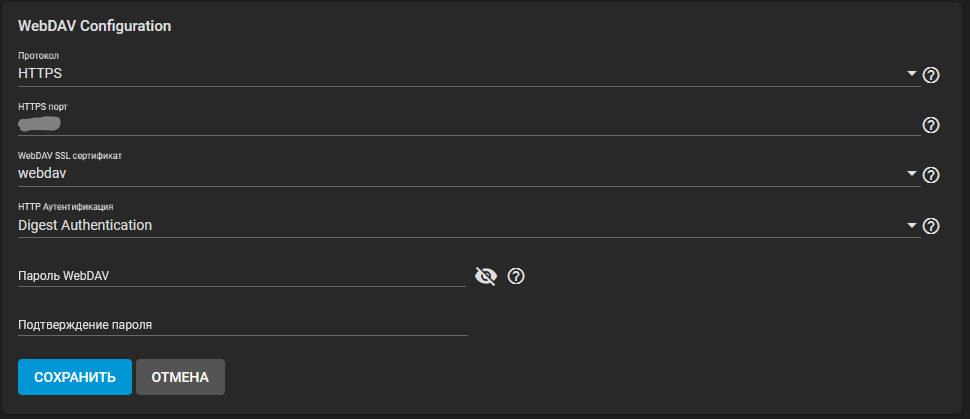Click the СОХРАНИТЬ button
This screenshot has height=419, width=970.
[75, 377]
